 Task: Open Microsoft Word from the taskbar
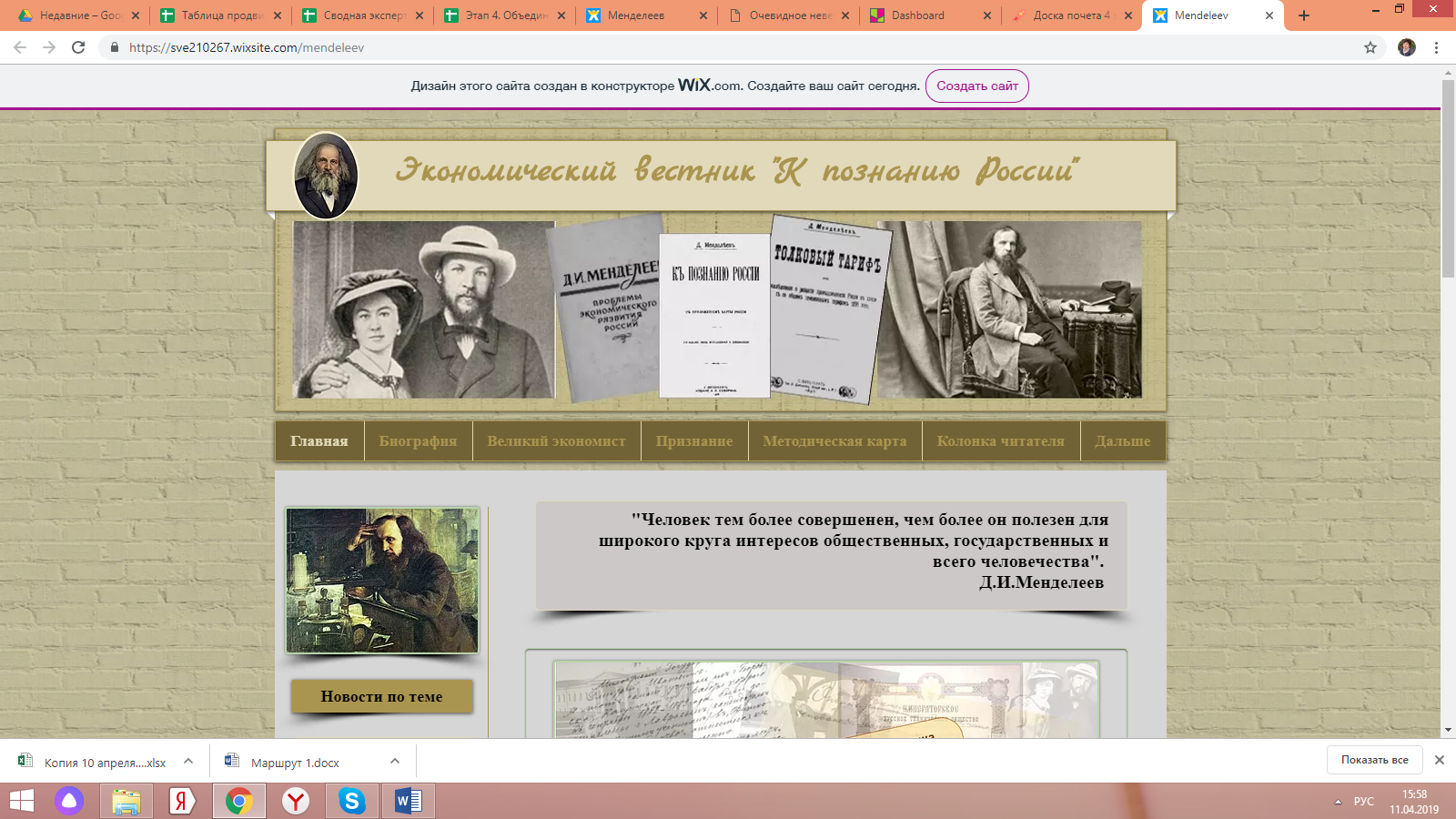[408, 801]
